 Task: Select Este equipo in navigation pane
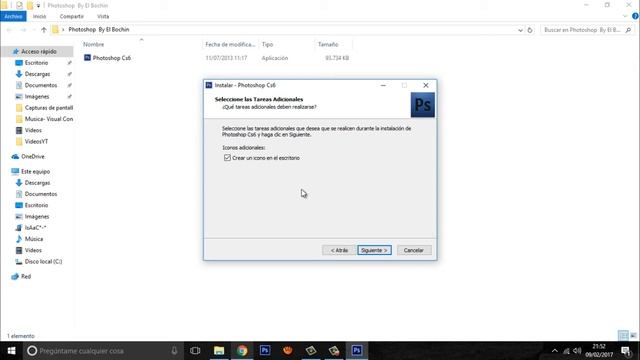coord(35,171)
